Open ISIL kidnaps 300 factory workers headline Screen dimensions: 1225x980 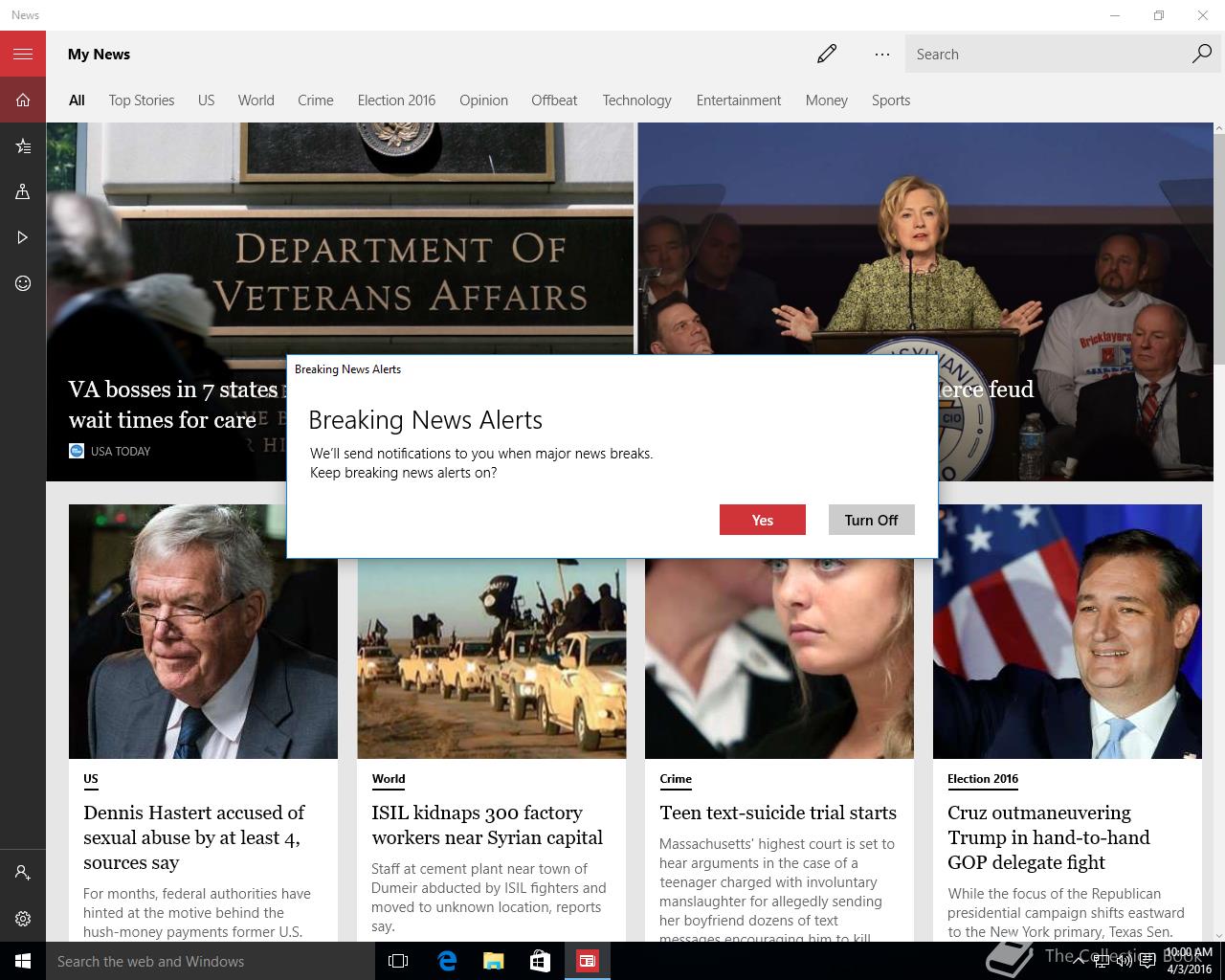point(487,825)
